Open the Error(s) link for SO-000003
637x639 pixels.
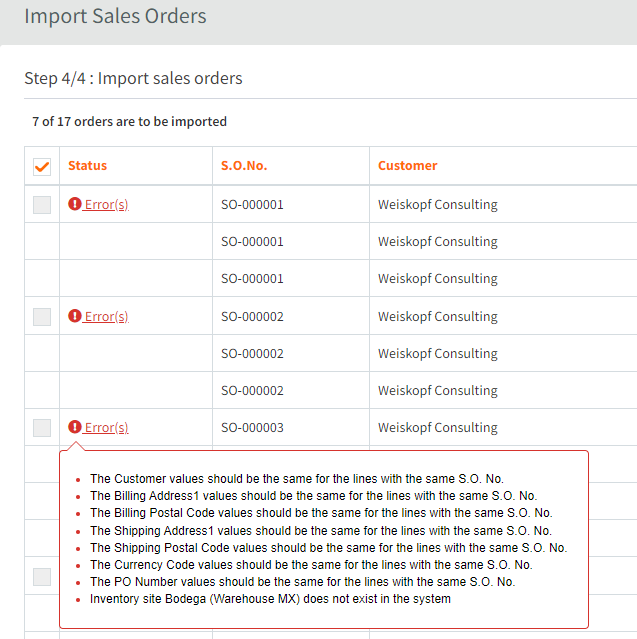[x=106, y=427]
